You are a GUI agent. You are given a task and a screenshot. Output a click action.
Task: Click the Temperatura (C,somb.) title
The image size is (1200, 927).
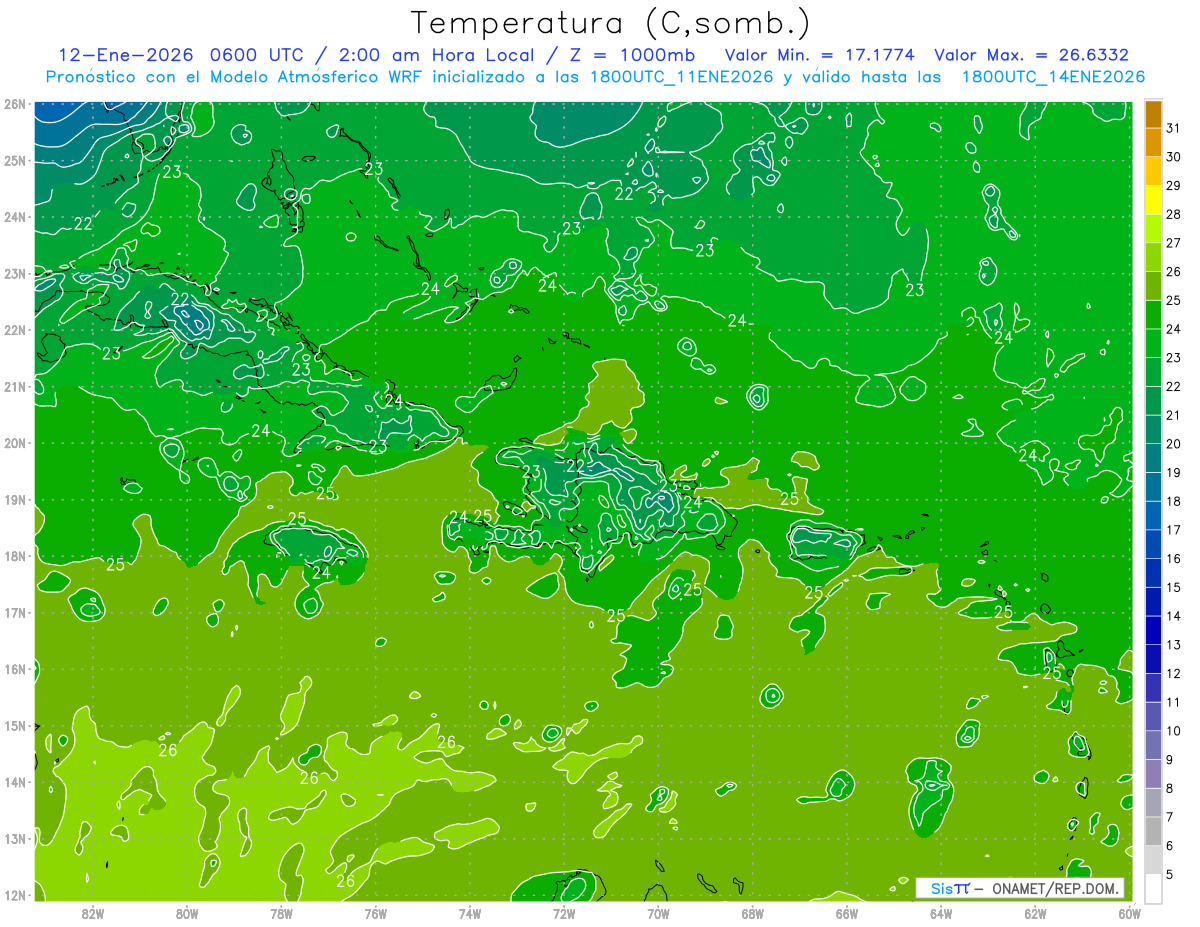pos(611,24)
